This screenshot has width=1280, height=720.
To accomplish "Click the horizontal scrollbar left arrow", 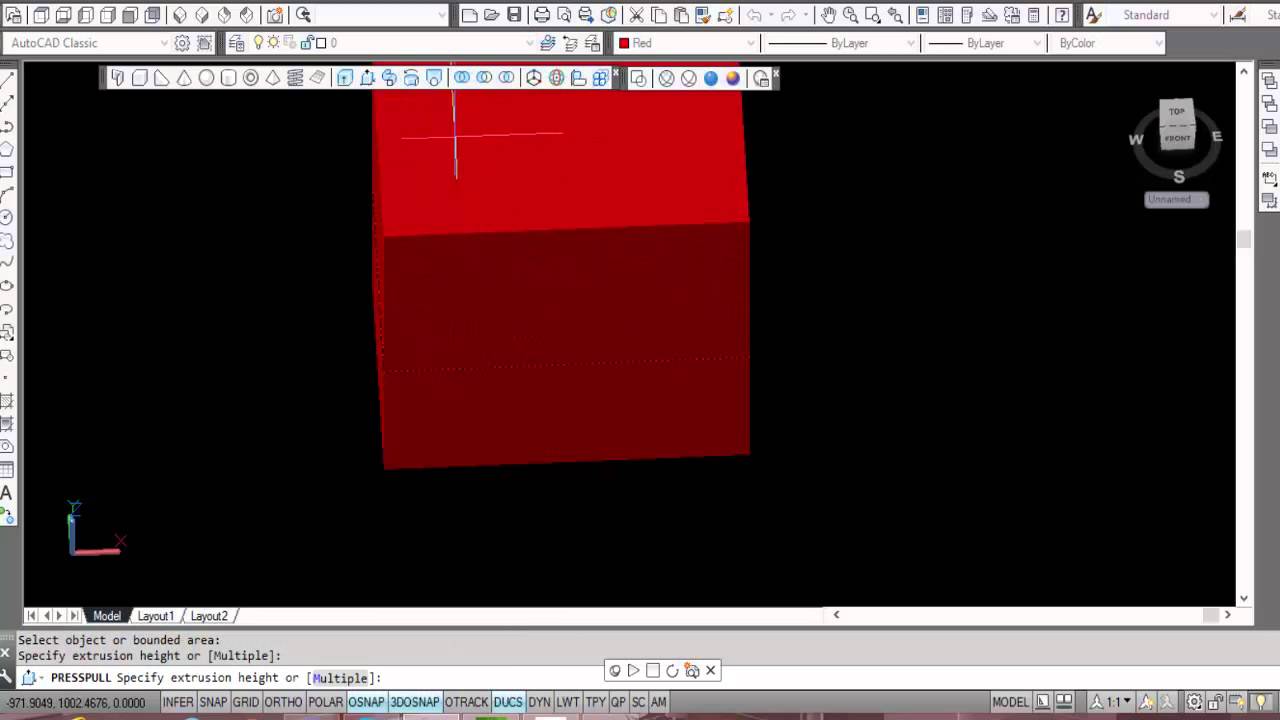I will tap(836, 615).
